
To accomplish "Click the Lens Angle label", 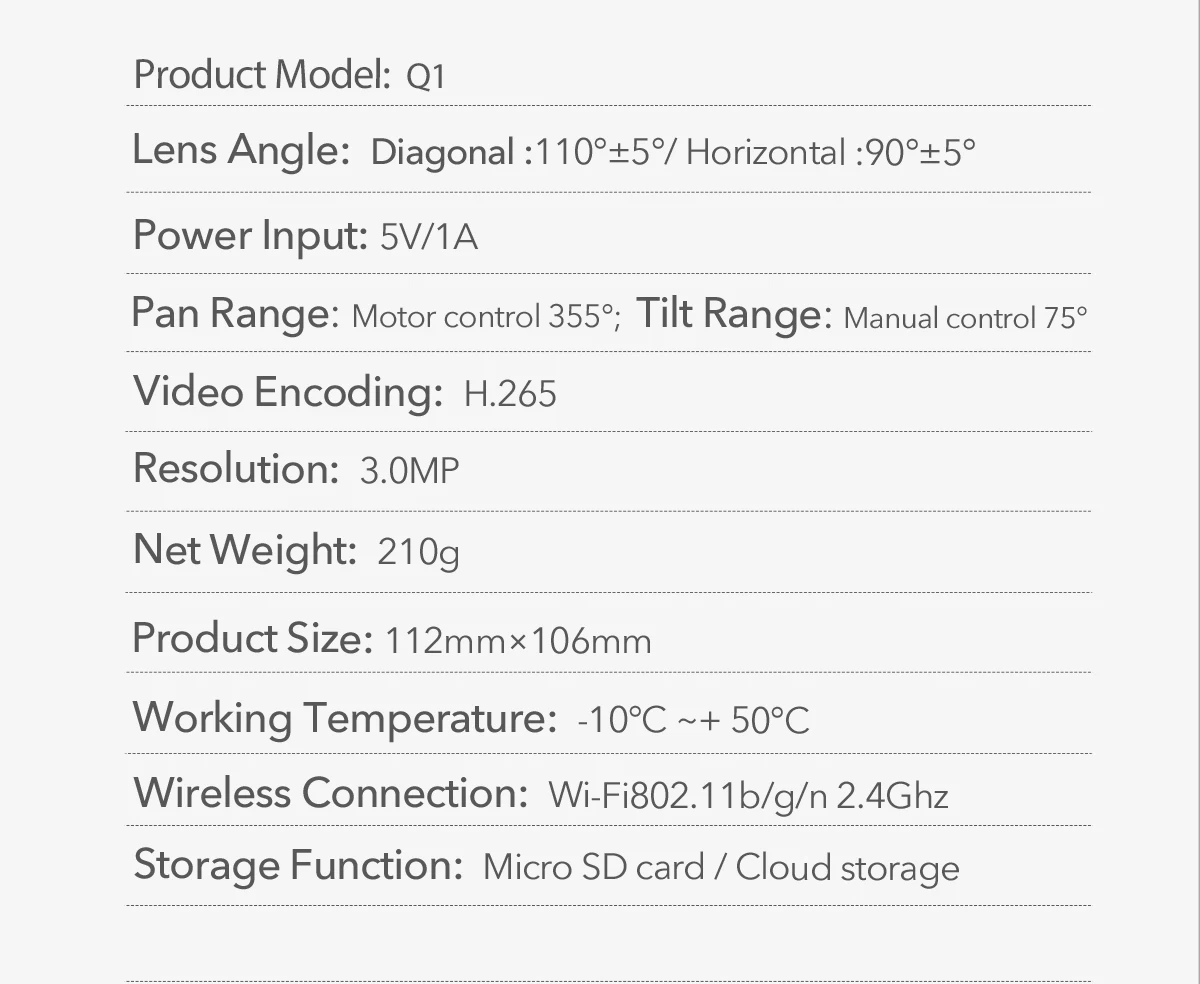I will (x=241, y=150).
